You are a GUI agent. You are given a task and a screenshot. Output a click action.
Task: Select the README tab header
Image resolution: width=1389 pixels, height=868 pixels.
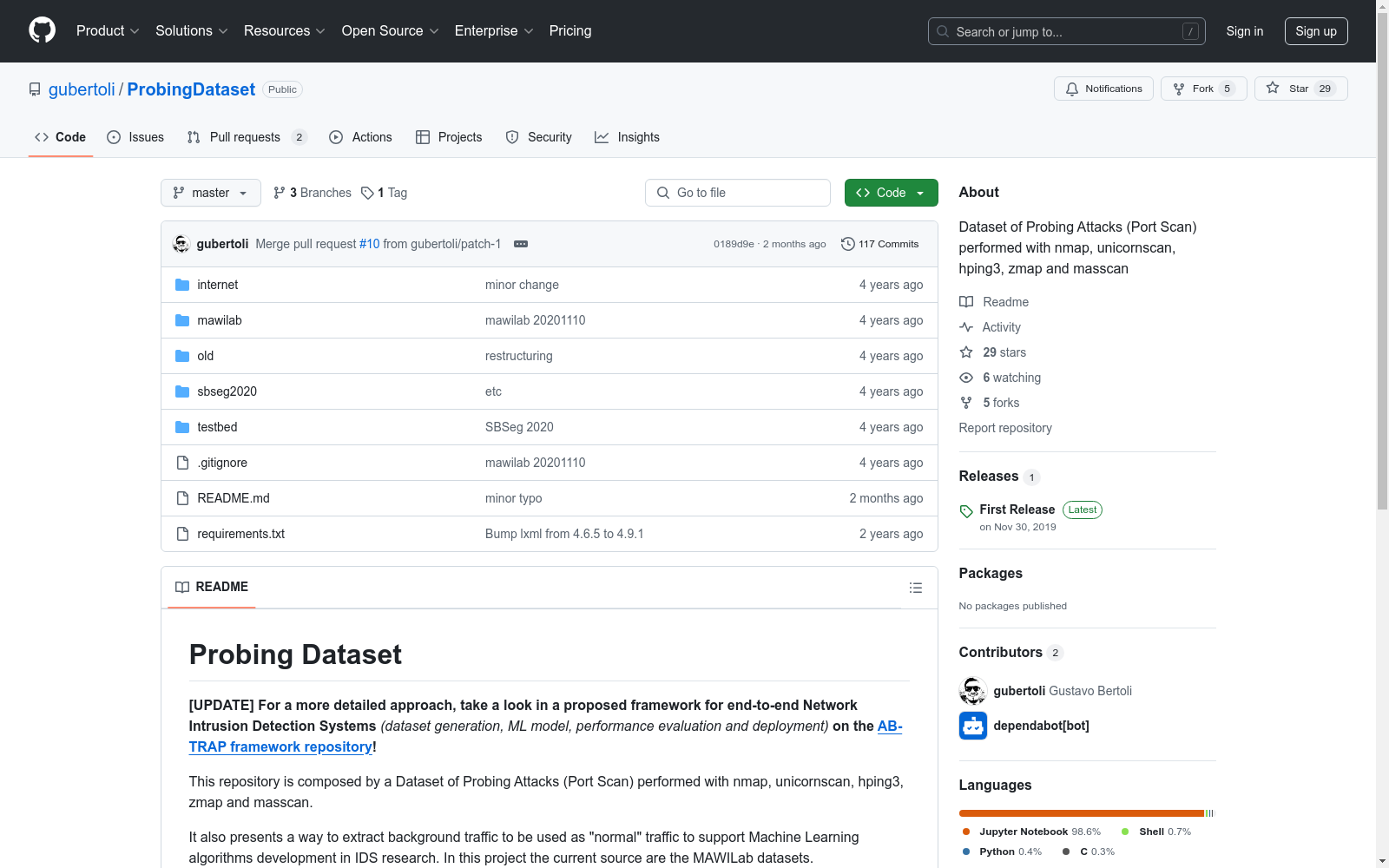tap(212, 588)
